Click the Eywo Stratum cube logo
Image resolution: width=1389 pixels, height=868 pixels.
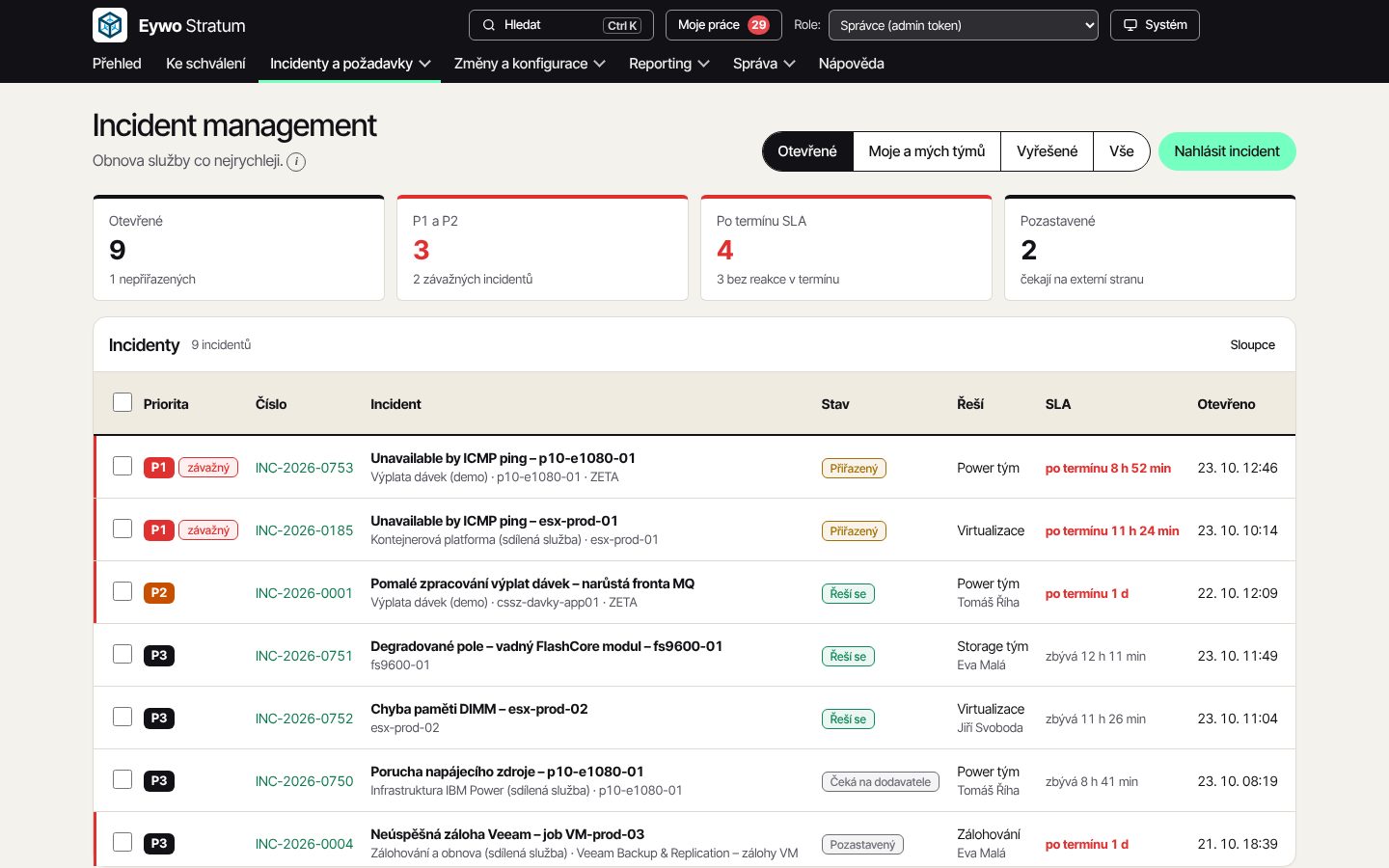(110, 25)
